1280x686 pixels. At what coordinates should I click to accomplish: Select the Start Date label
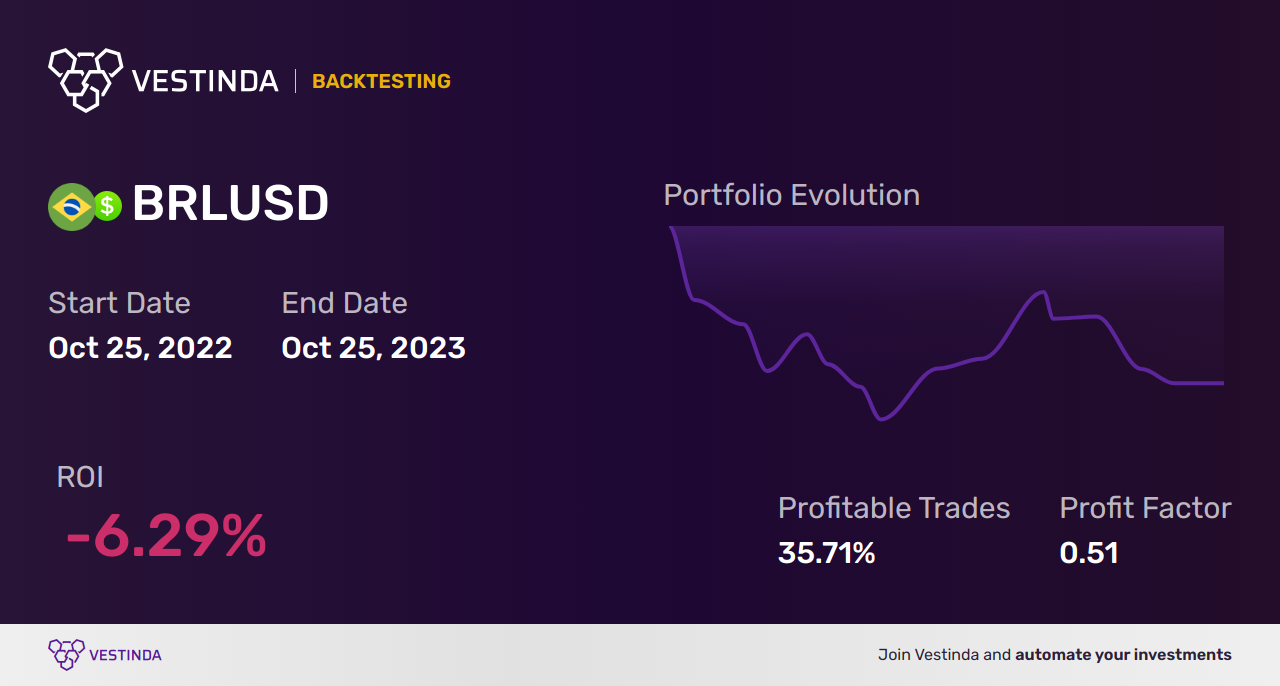tap(119, 303)
